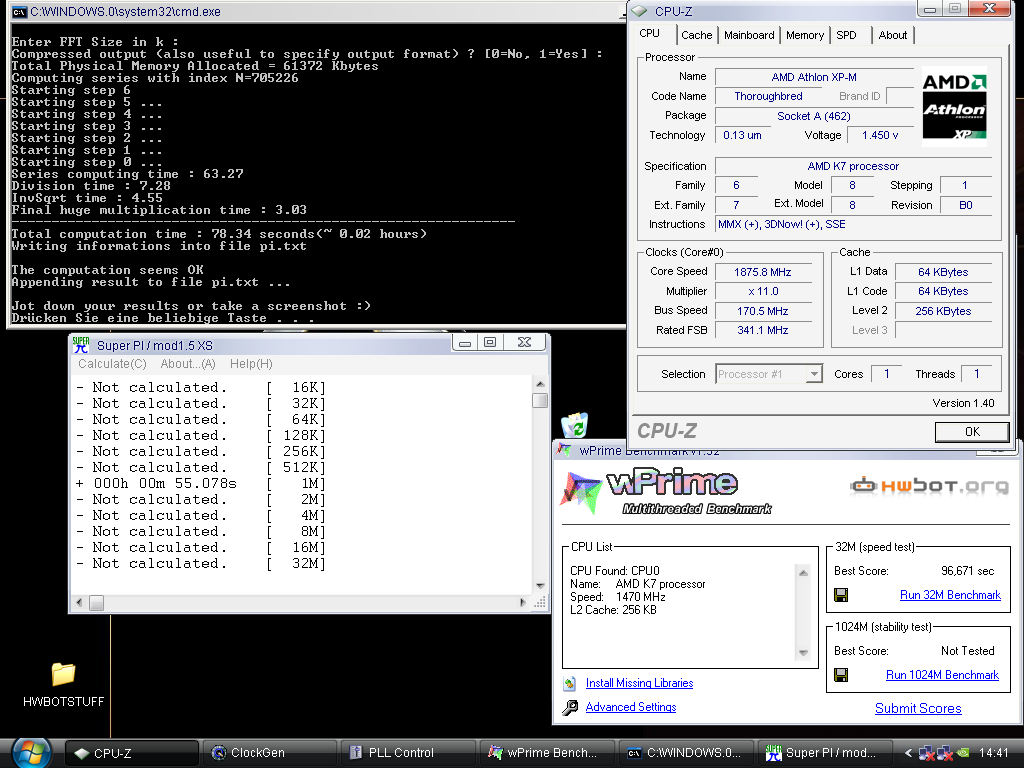Viewport: 1024px width, 768px height.
Task: Click the 1024M benchmark save disk icon
Action: 841,675
